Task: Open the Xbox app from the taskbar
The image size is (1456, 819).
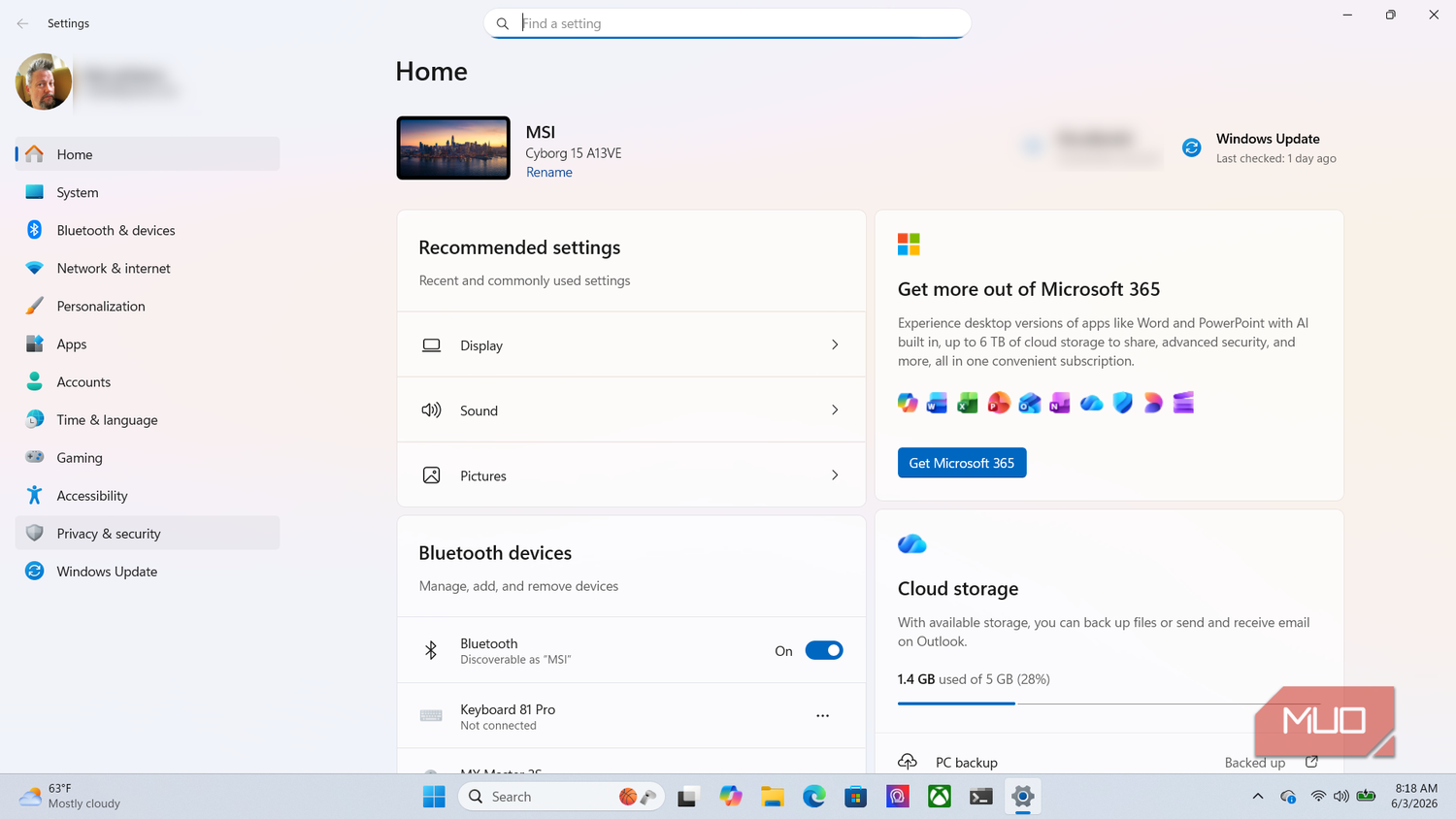Action: click(x=940, y=797)
